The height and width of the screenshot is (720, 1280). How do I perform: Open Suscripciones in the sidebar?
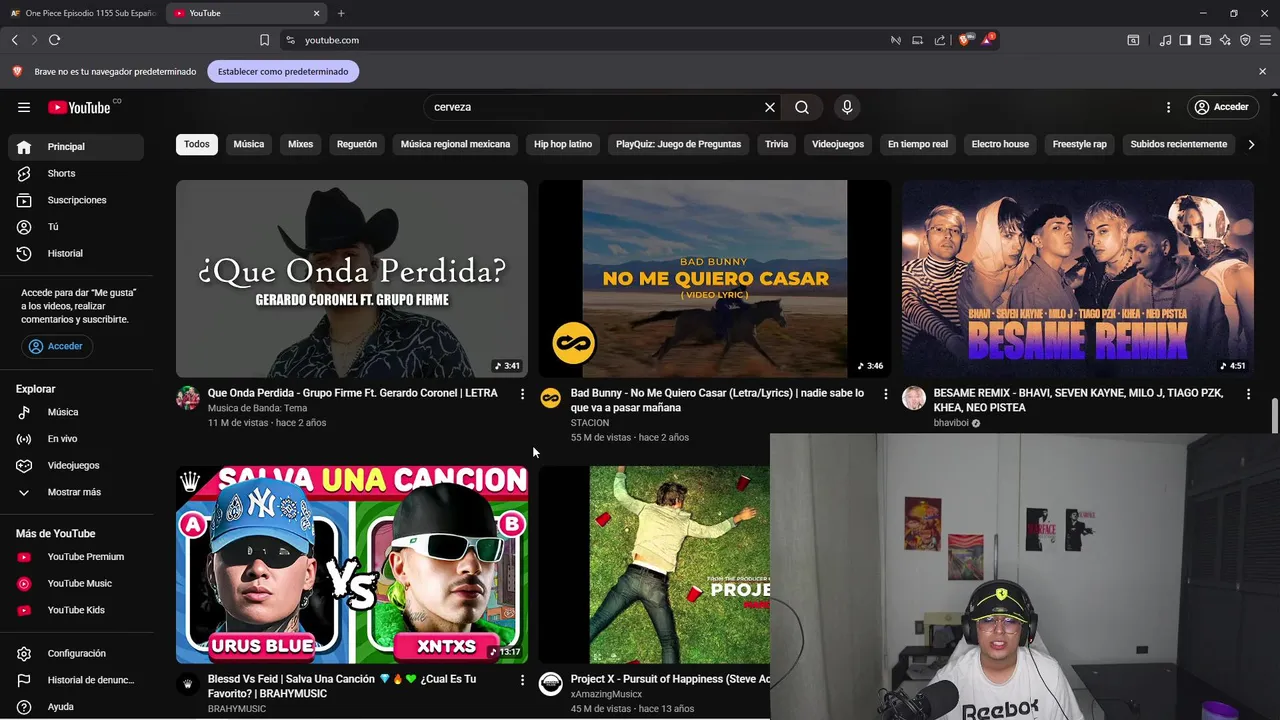pyautogui.click(x=76, y=200)
